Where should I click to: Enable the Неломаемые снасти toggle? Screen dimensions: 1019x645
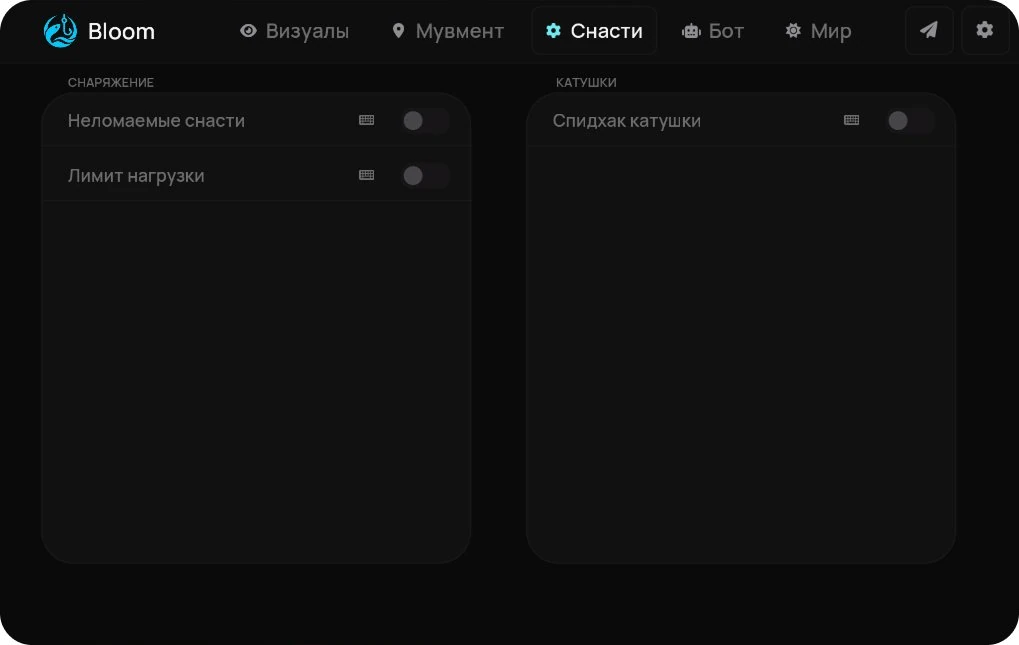(425, 121)
